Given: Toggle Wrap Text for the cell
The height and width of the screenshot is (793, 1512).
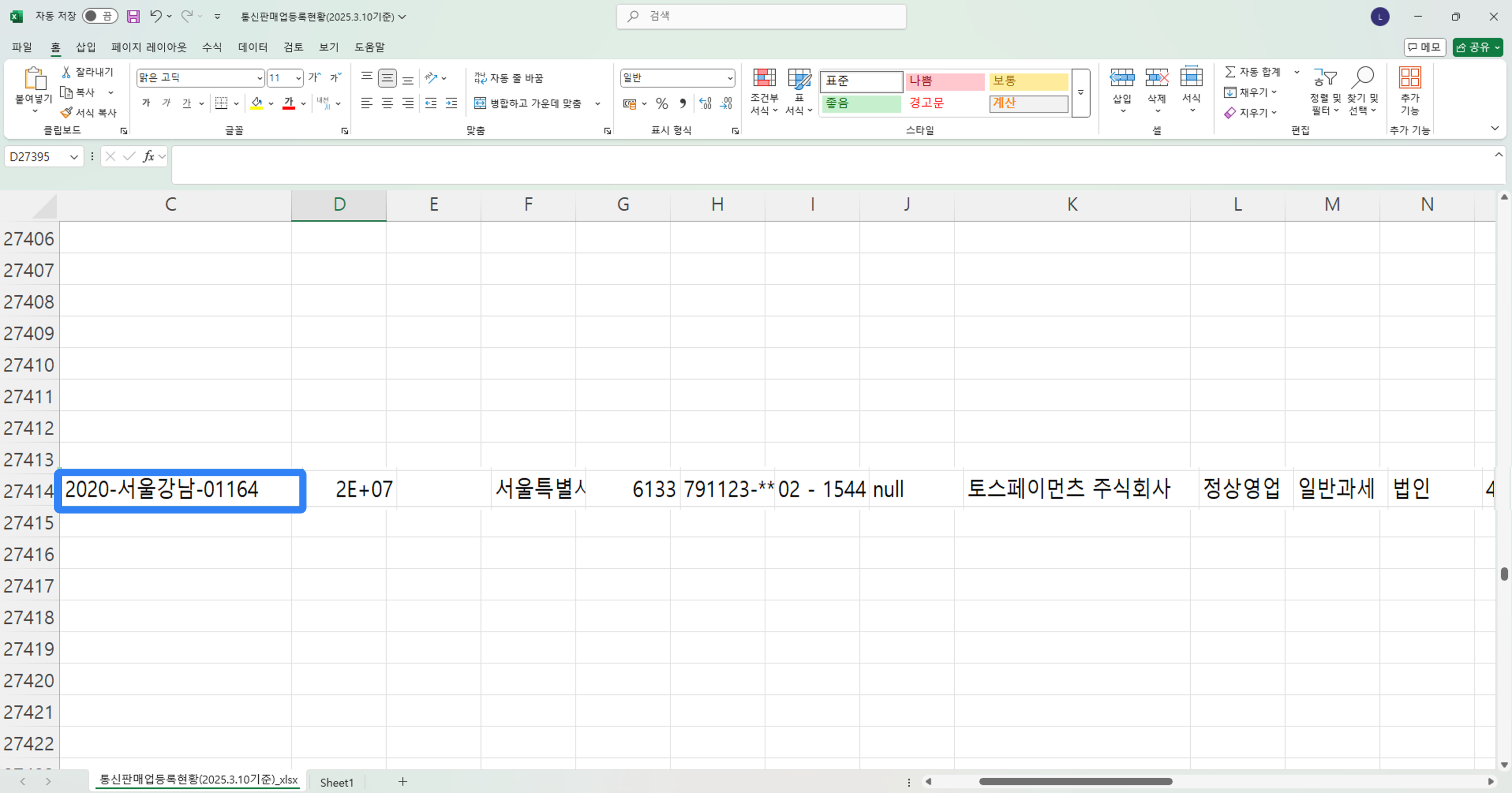Looking at the screenshot, I should pyautogui.click(x=508, y=78).
